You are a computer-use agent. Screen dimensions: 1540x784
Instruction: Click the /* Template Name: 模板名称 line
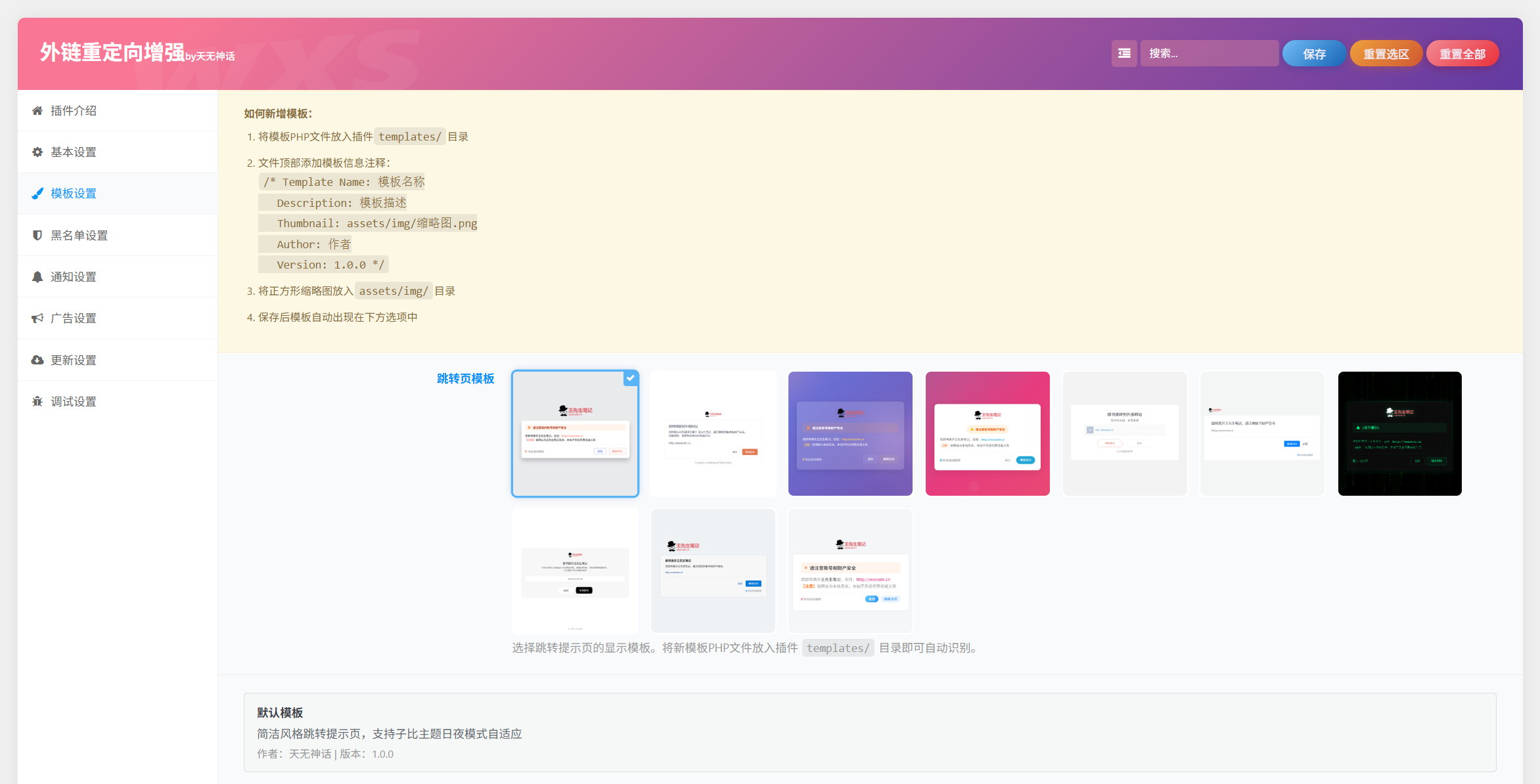[342, 182]
